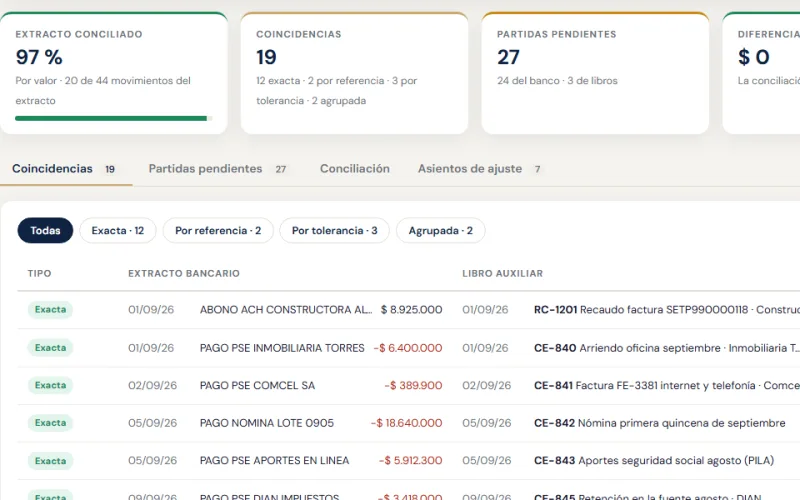Screen dimensions: 800x500
Task: Click bank date 02/09/26 on COMCEL row
Action: pyautogui.click(x=153, y=385)
